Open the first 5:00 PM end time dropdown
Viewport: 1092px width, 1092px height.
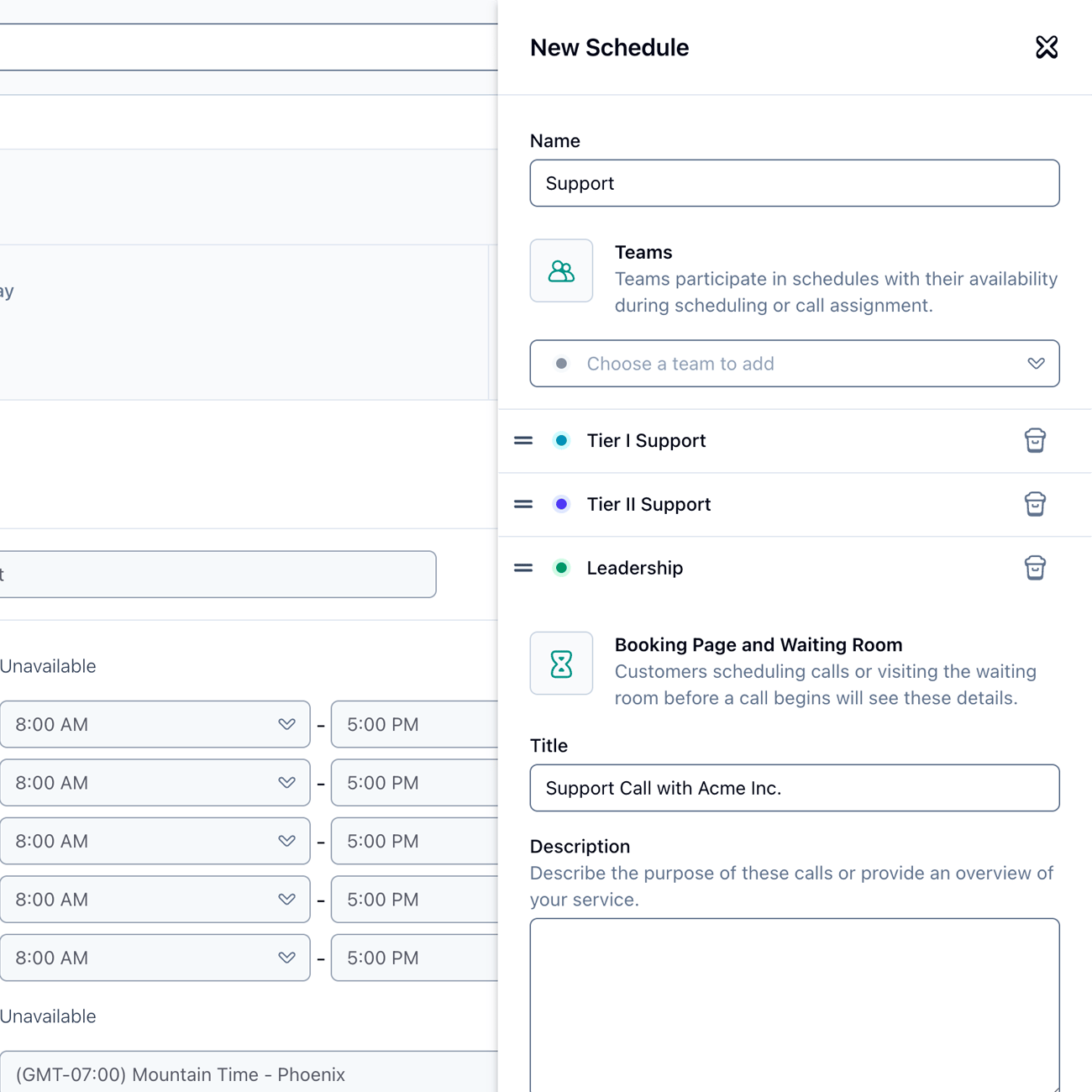pyautogui.click(x=414, y=724)
